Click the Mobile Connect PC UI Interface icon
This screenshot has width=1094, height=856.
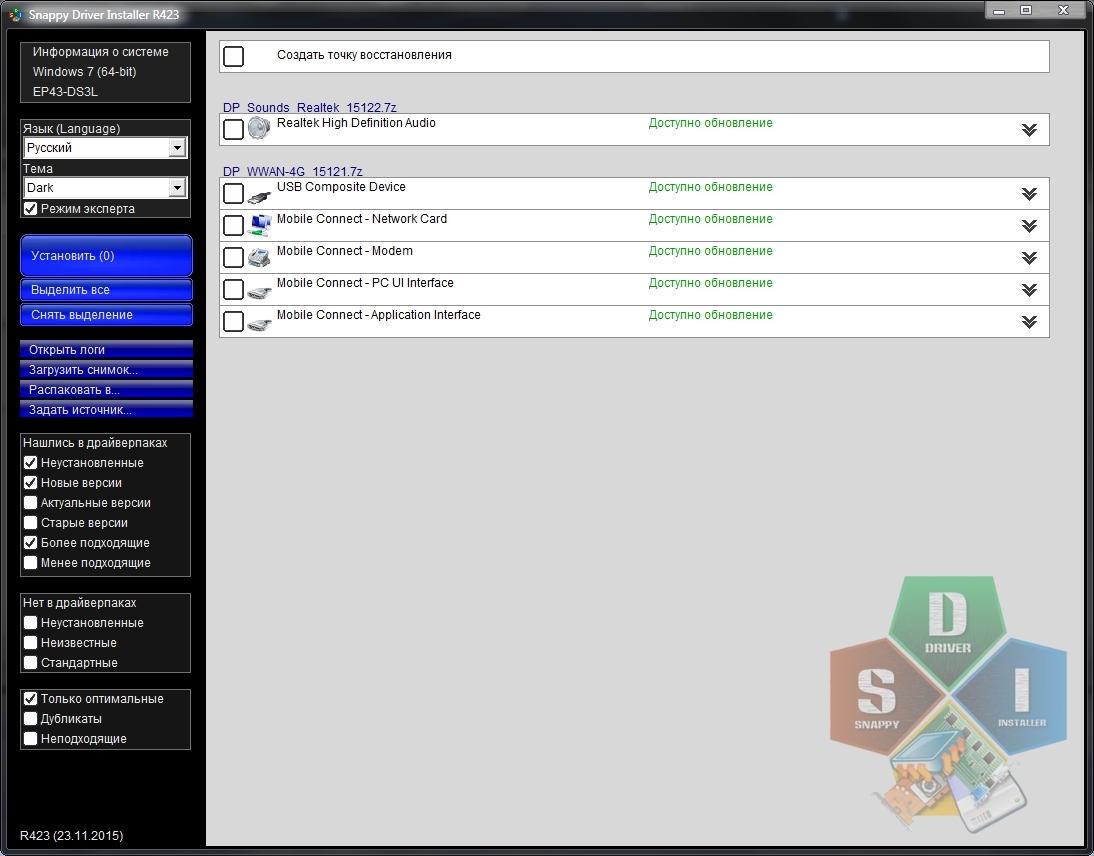pos(259,292)
